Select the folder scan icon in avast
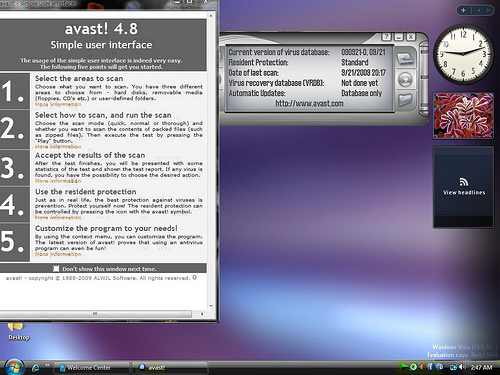Viewport: 500px width, 375px height. [x=405, y=100]
